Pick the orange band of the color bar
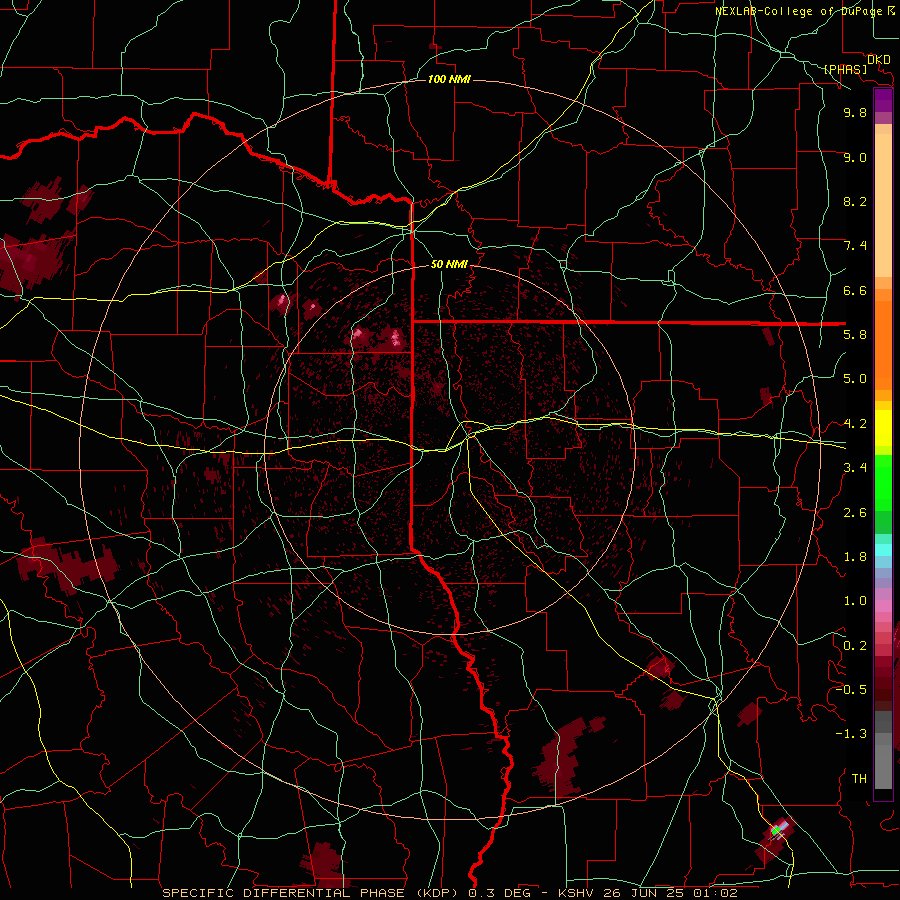Screen dimensions: 900x900 click(x=883, y=344)
